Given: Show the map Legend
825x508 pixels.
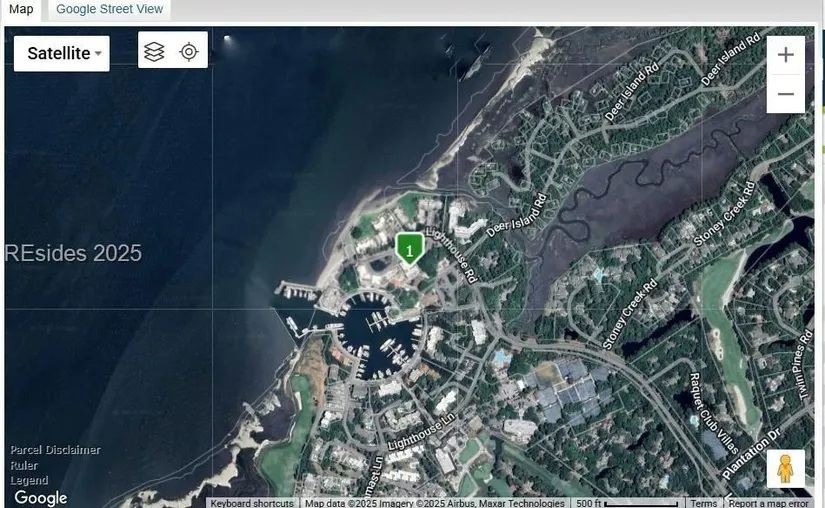Looking at the screenshot, I should [x=29, y=480].
